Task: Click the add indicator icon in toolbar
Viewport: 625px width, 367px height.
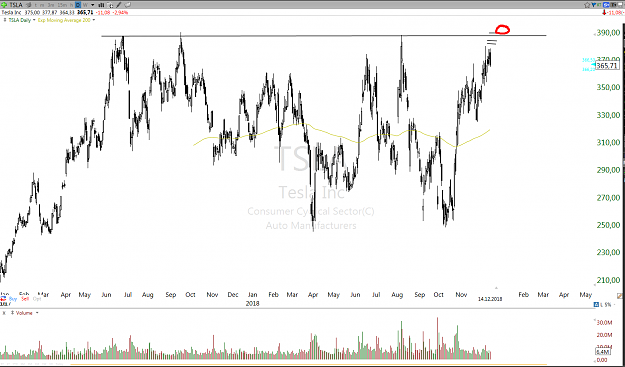Action: [x=110, y=5]
